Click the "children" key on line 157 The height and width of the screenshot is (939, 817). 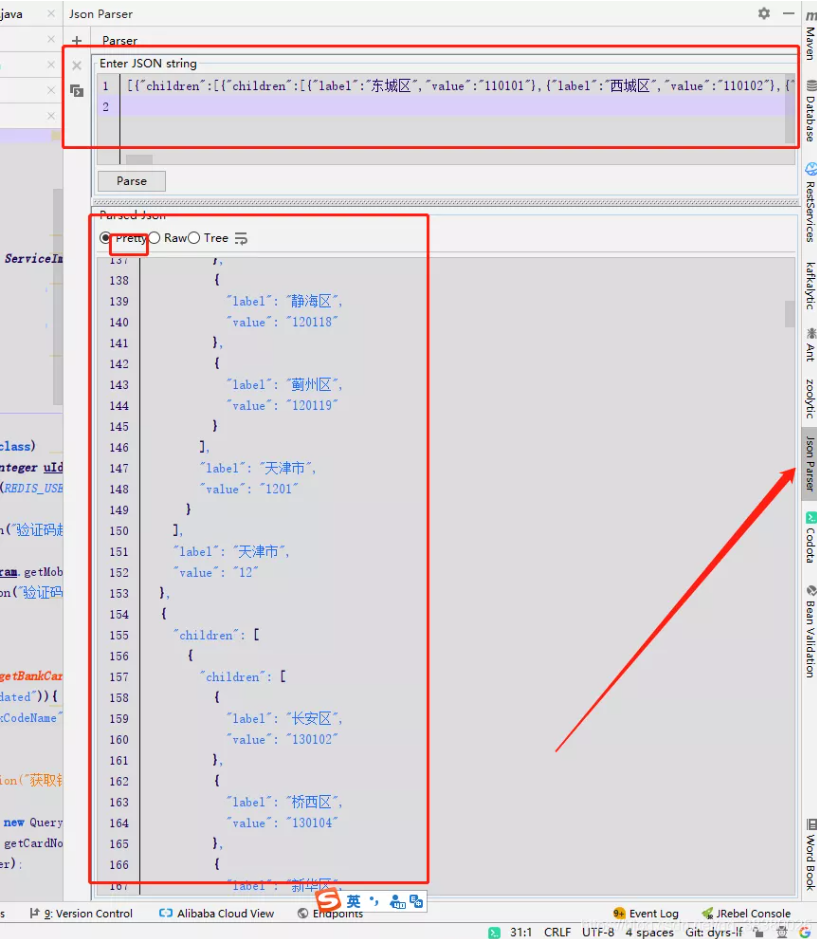coord(232,677)
